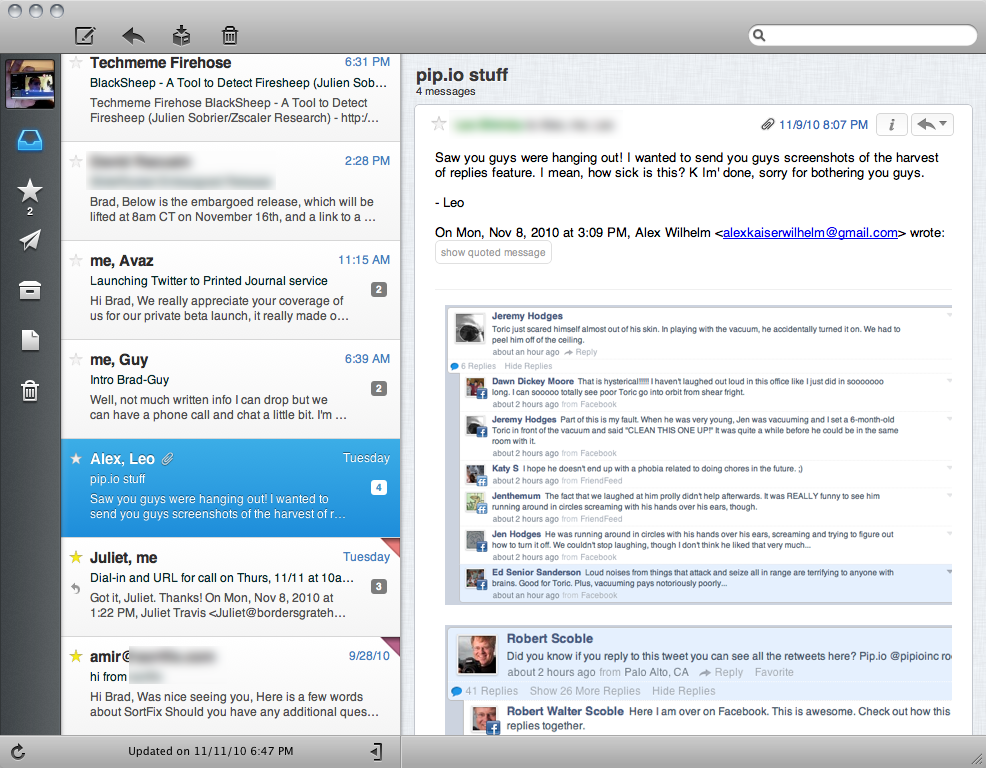Click the 4 message count badge
The width and height of the screenshot is (986, 768).
[379, 487]
